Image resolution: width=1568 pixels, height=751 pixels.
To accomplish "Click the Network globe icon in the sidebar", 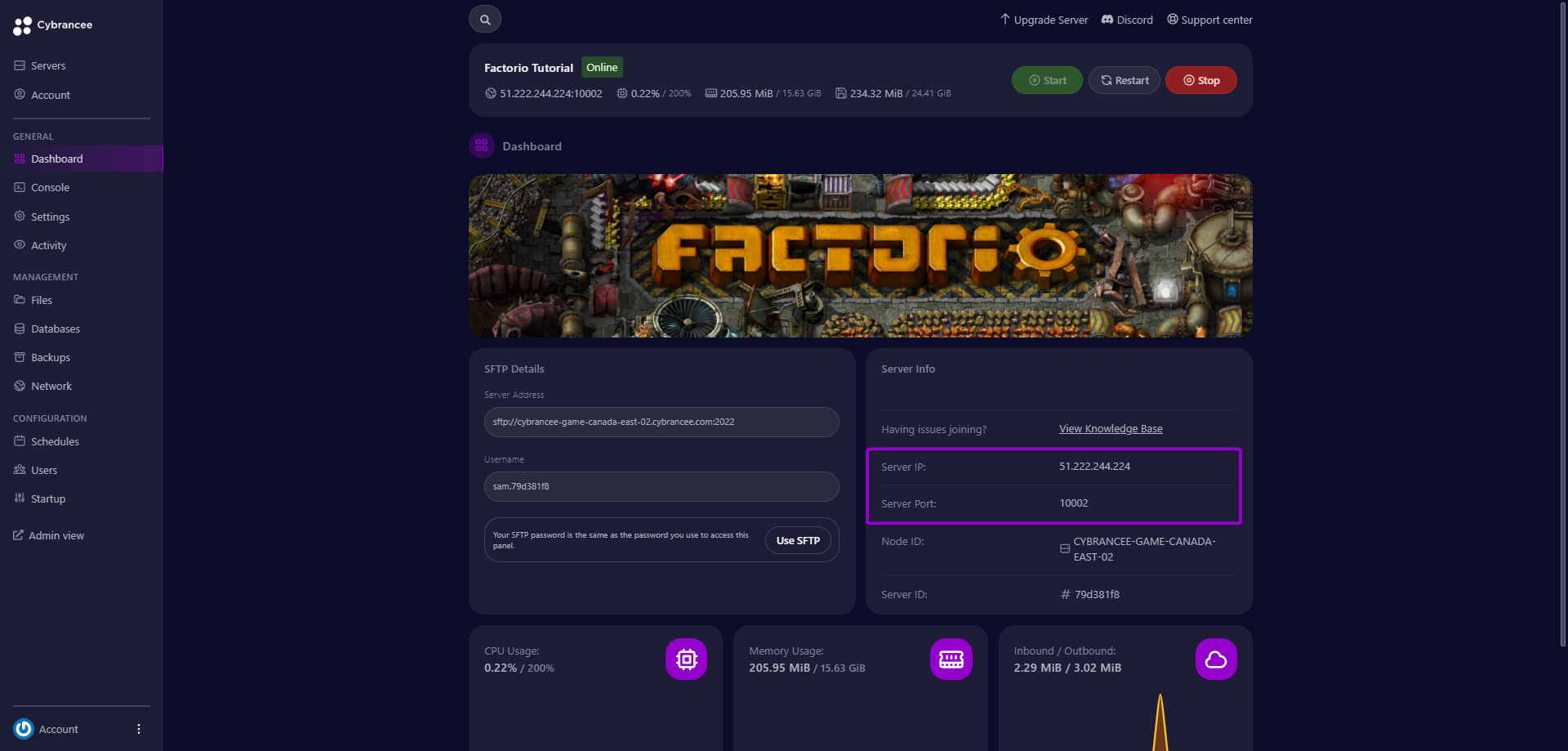I will pos(19,386).
